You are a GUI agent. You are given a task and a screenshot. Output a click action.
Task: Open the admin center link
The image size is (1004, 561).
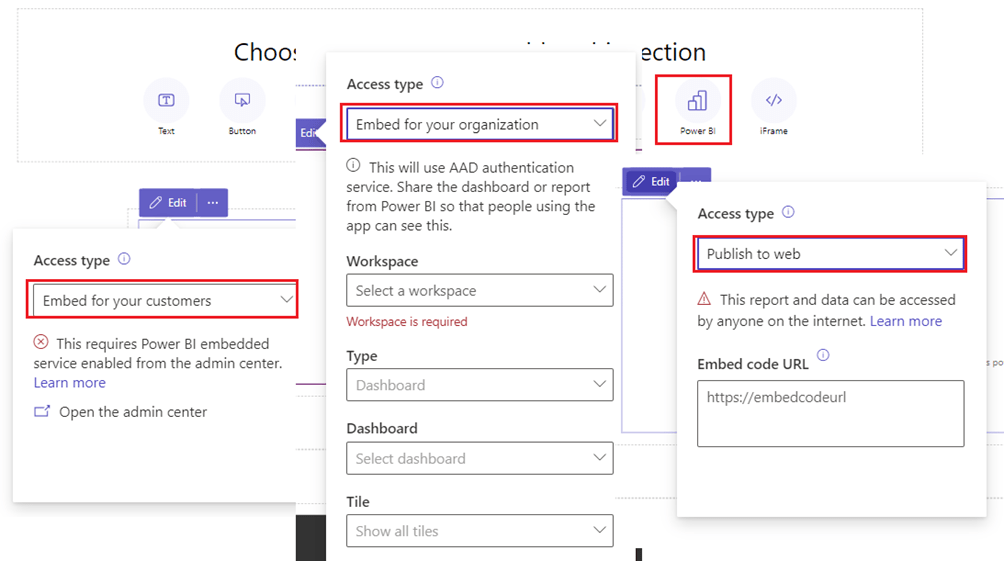point(133,412)
